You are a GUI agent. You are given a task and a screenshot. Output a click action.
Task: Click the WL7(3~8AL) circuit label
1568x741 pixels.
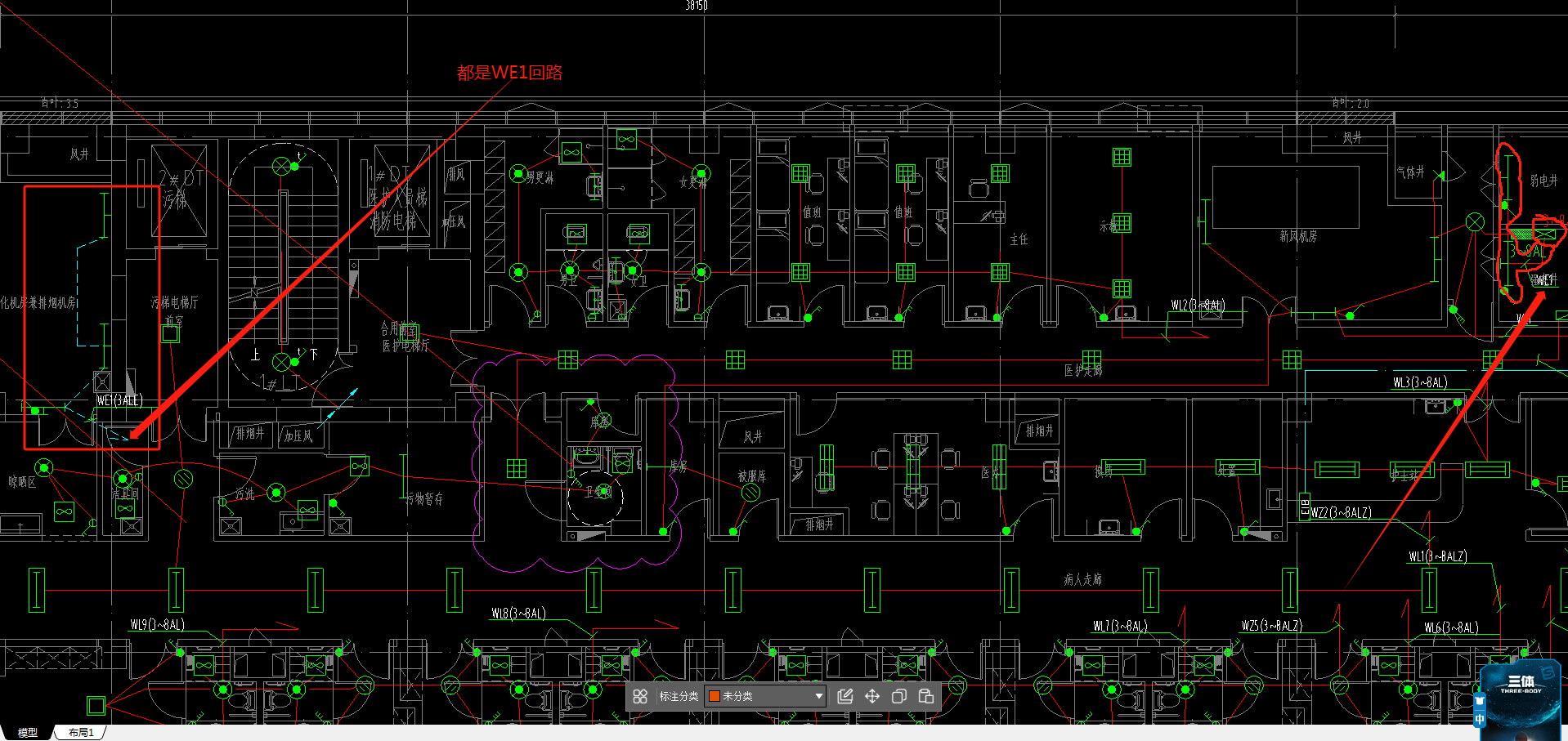(x=1120, y=627)
